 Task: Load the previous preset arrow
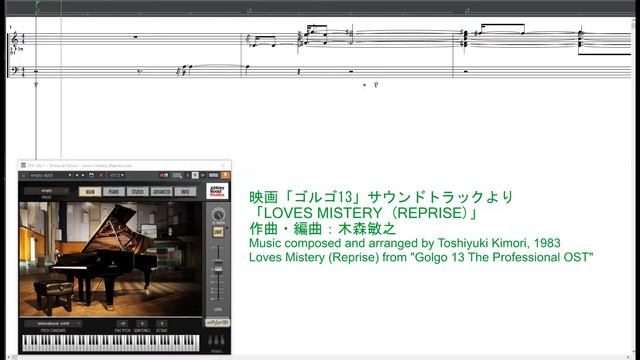click(x=77, y=175)
